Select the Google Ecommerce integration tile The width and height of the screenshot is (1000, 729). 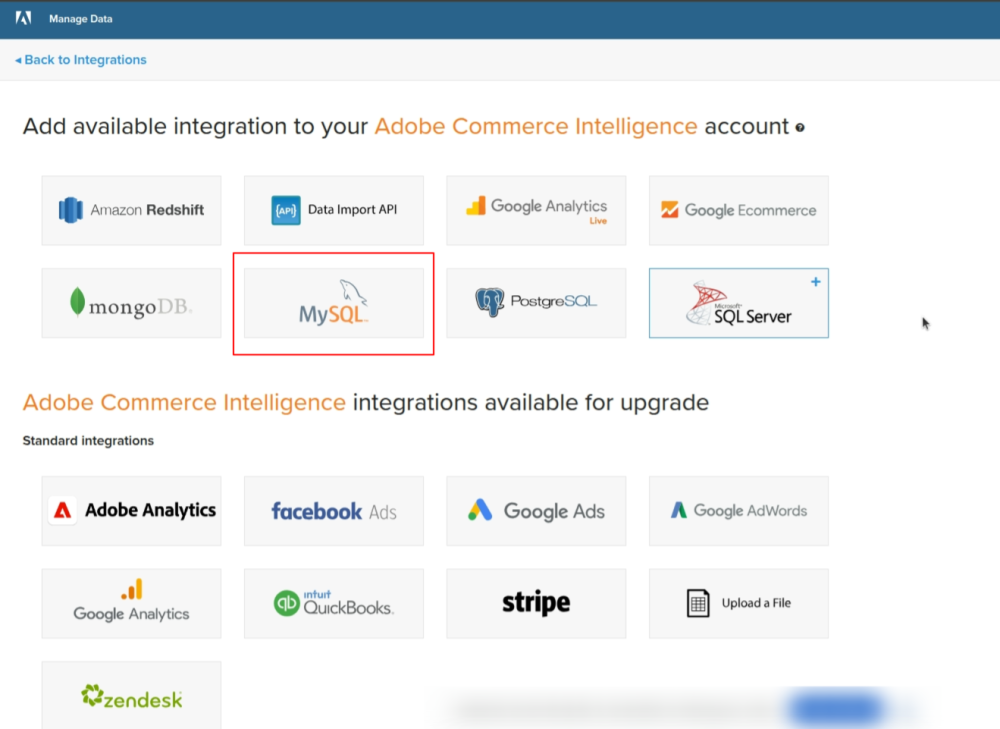[738, 210]
